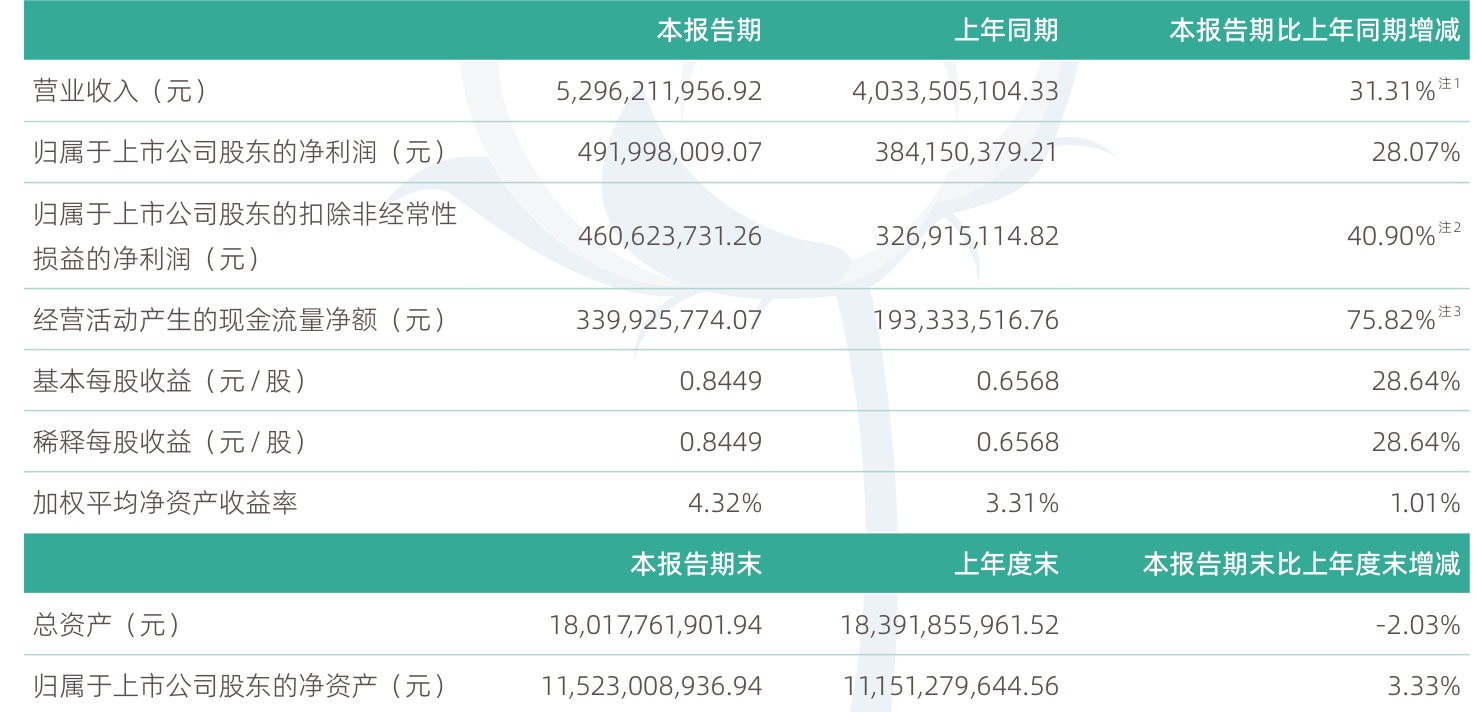Click the 本报告期末 header cell
Screen dimensions: 1479x712
696,565
